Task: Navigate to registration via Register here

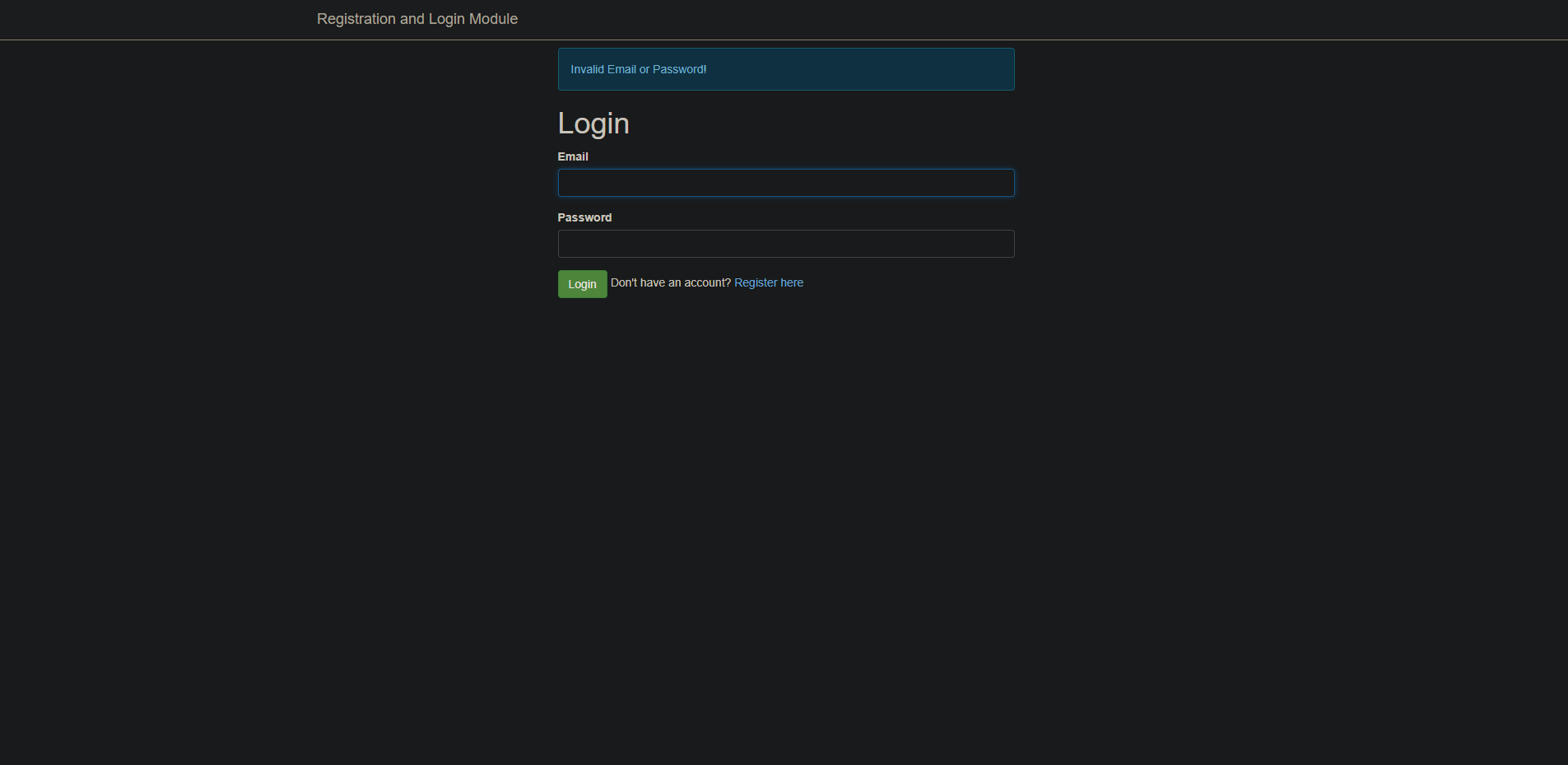Action: pyautogui.click(x=769, y=282)
